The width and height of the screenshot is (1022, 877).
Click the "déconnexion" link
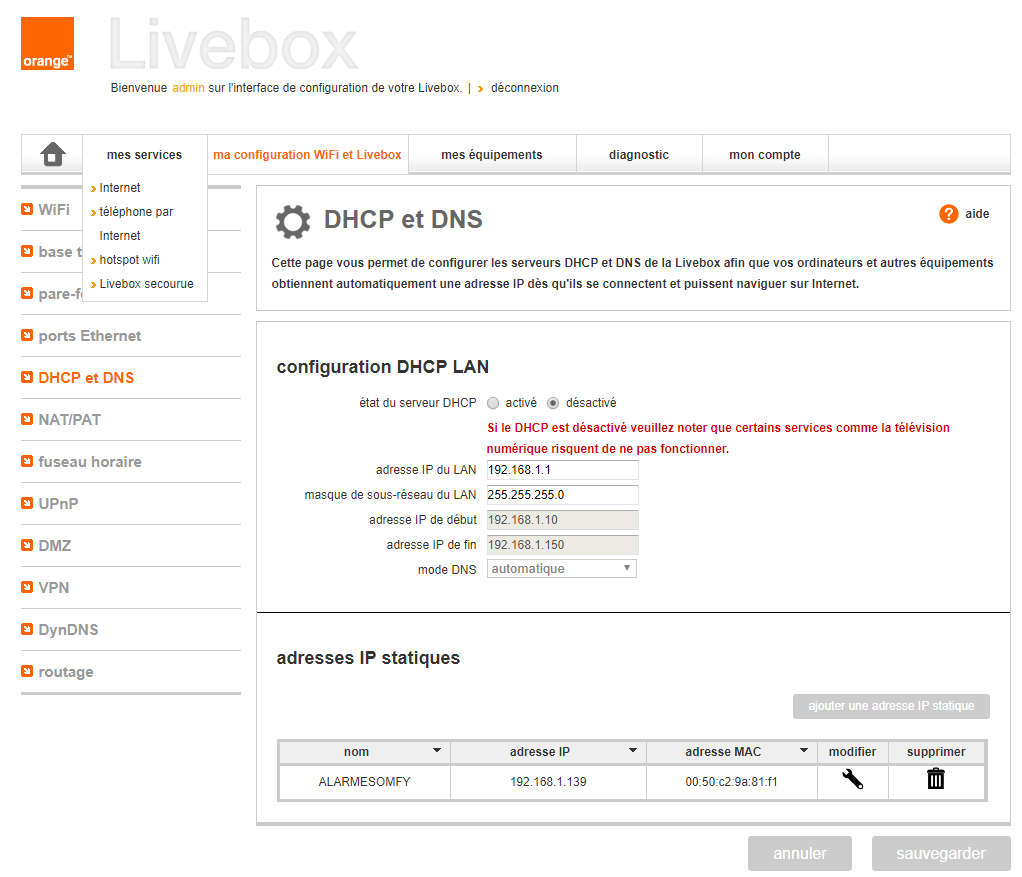[x=524, y=88]
